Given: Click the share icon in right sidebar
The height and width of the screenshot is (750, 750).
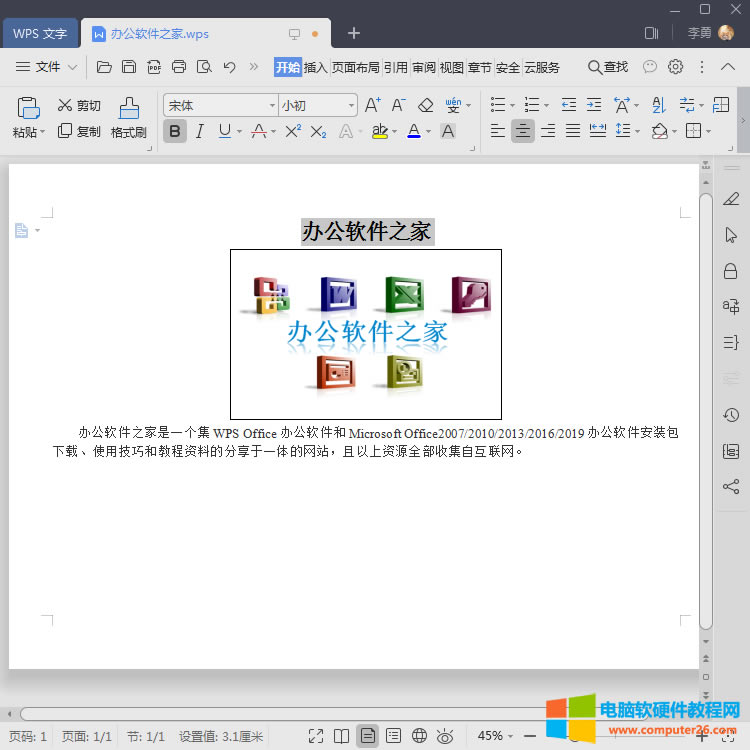Looking at the screenshot, I should point(731,487).
